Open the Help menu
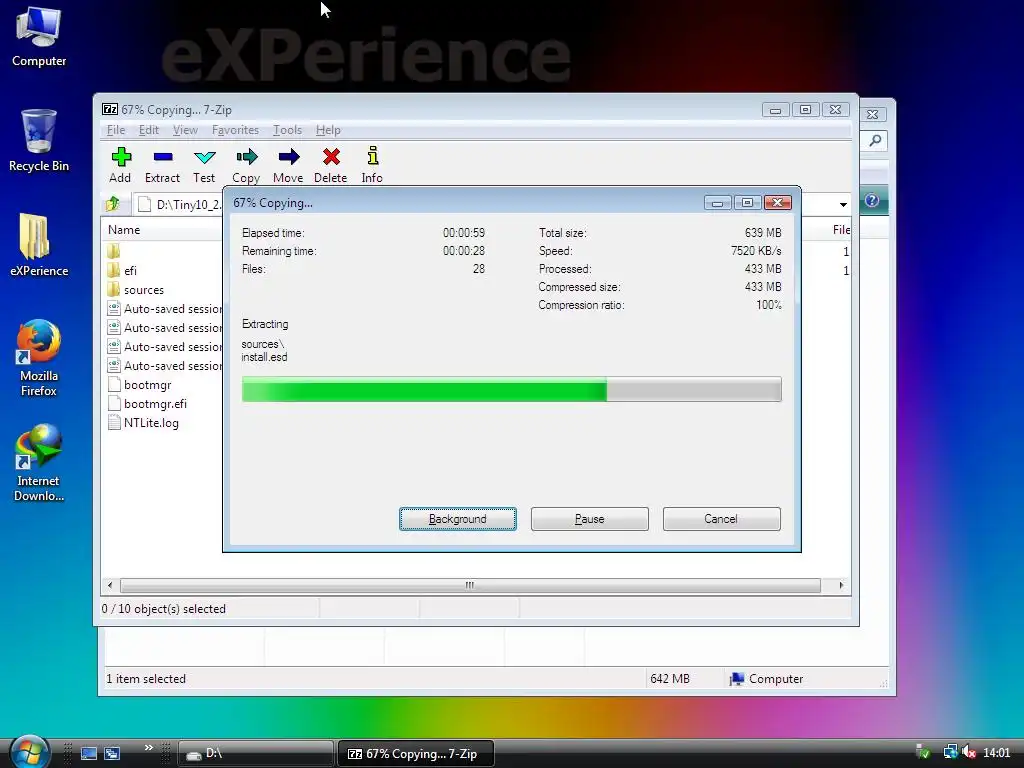Screen dimensions: 1024x768 coord(328,130)
